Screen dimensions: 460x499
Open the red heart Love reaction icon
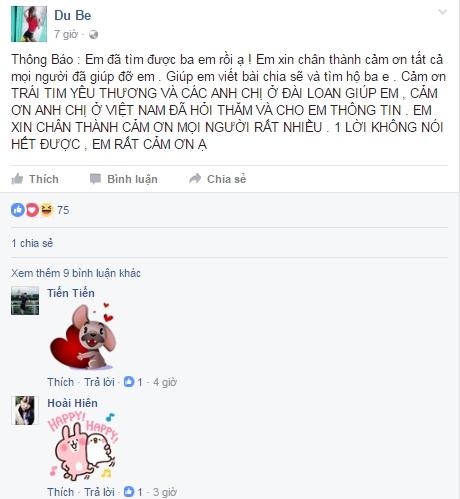coord(32,210)
